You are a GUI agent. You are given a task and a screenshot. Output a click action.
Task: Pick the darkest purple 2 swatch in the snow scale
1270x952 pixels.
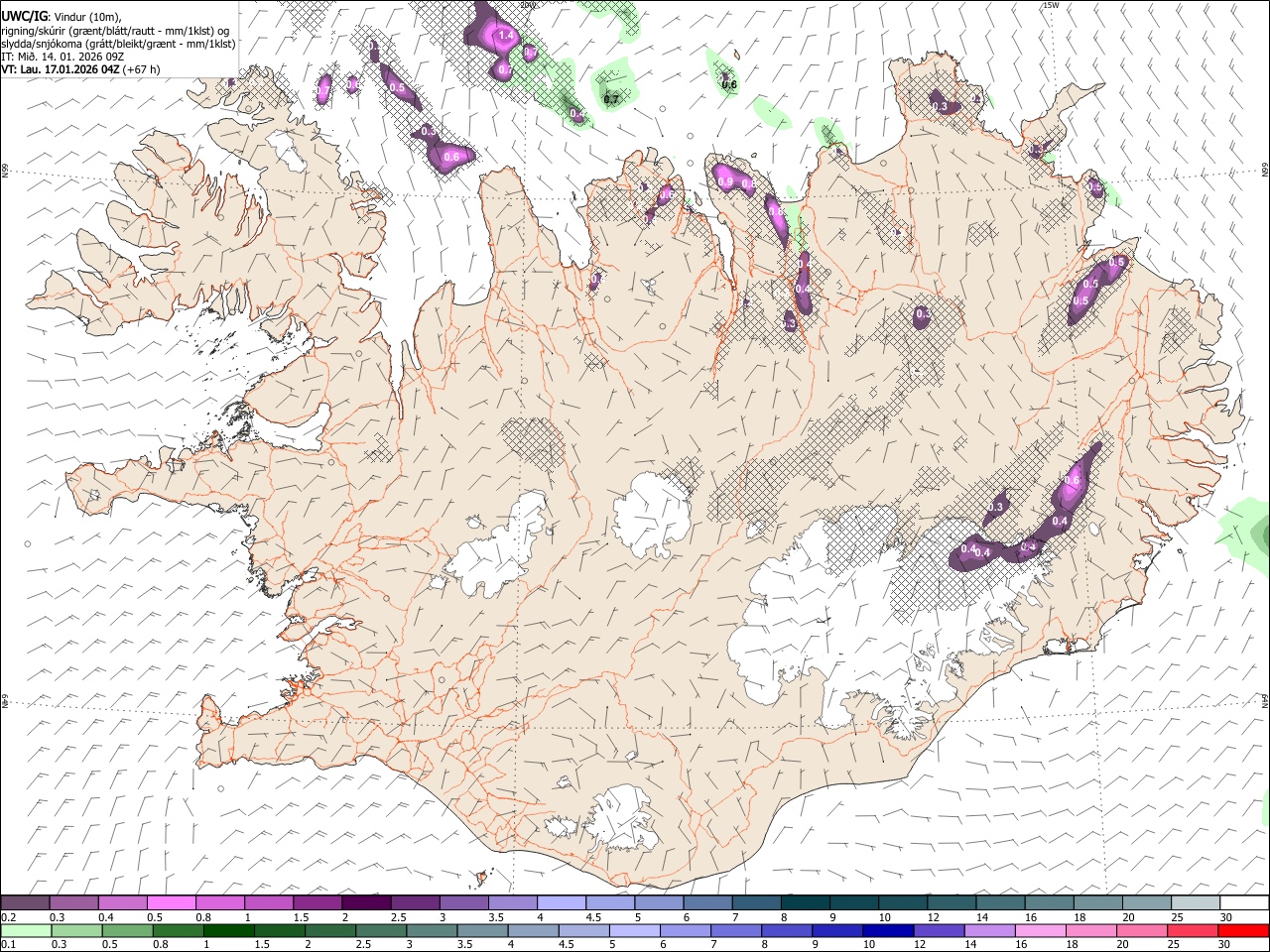[366, 903]
